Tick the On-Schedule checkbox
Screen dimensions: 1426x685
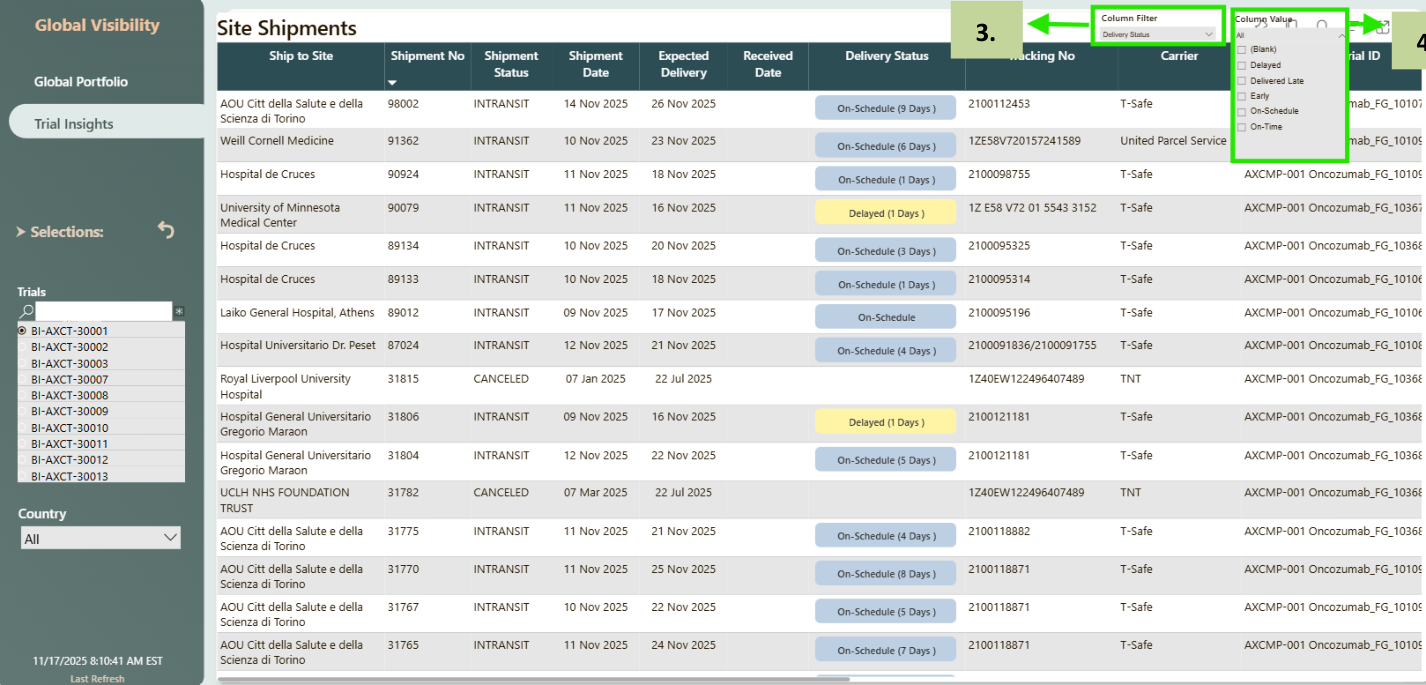[1242, 111]
